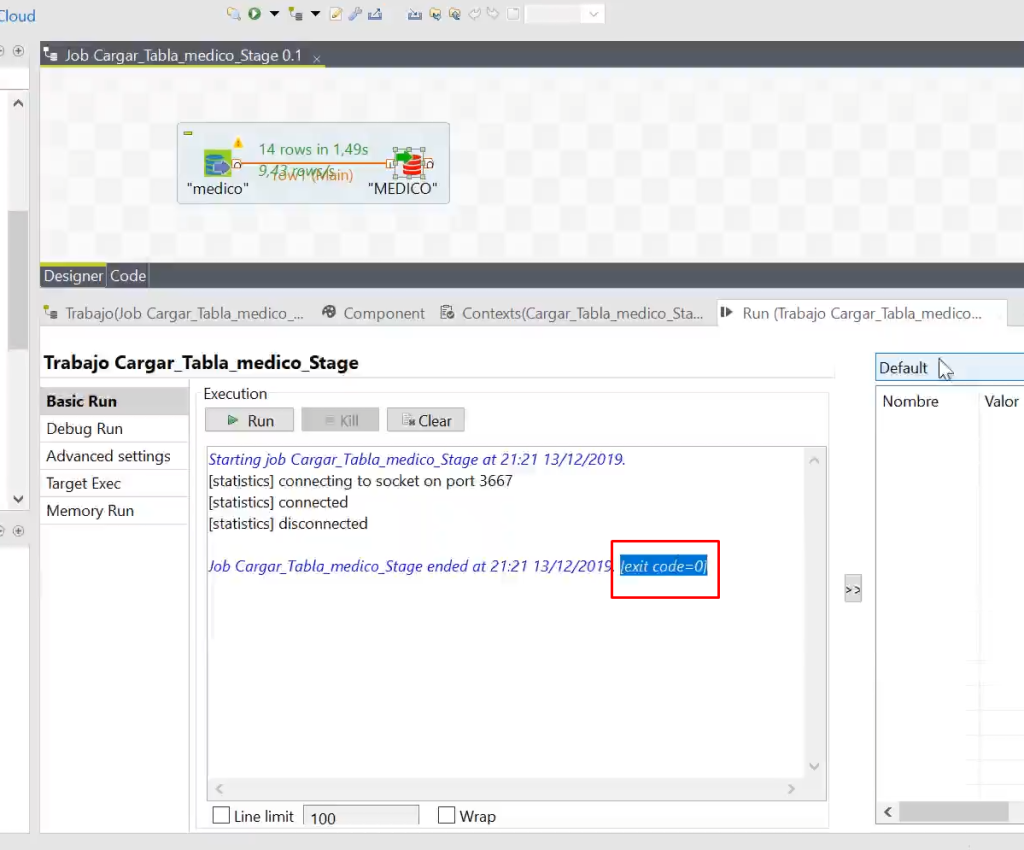Open the Default context dropdown
1024x850 pixels.
[950, 368]
